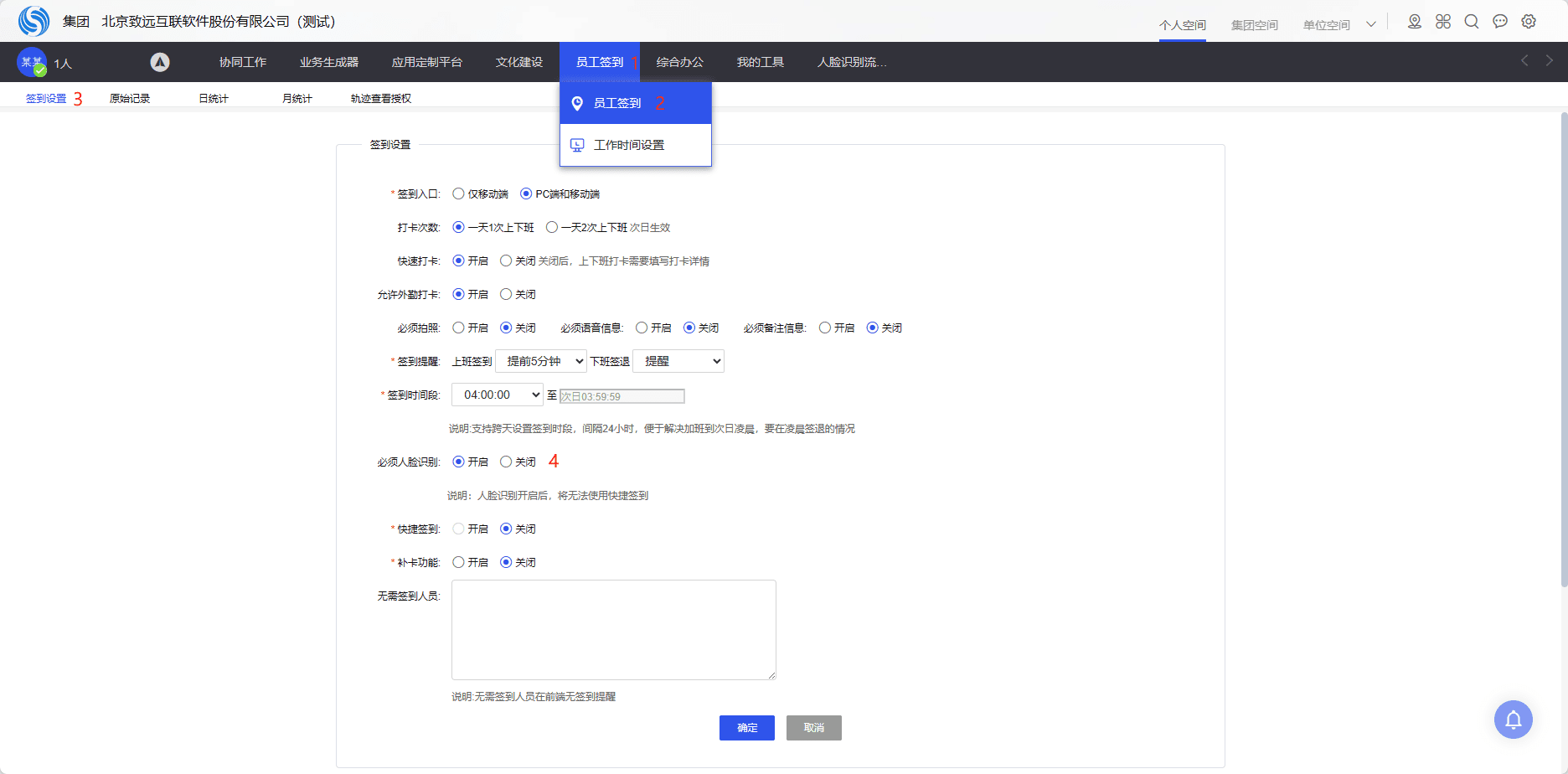Enable 必须语音信息 with 开启 option
1568x774 pixels.
pyautogui.click(x=642, y=328)
